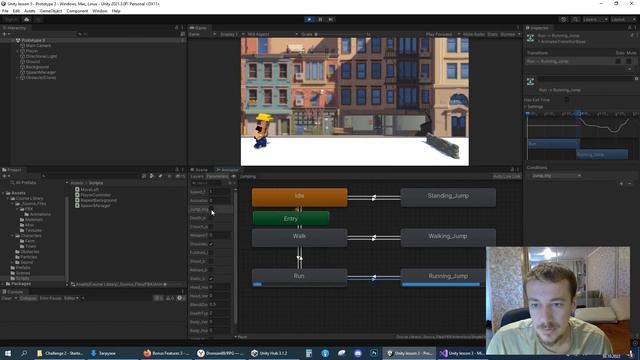Select the Walking_Jump state node

(448, 238)
